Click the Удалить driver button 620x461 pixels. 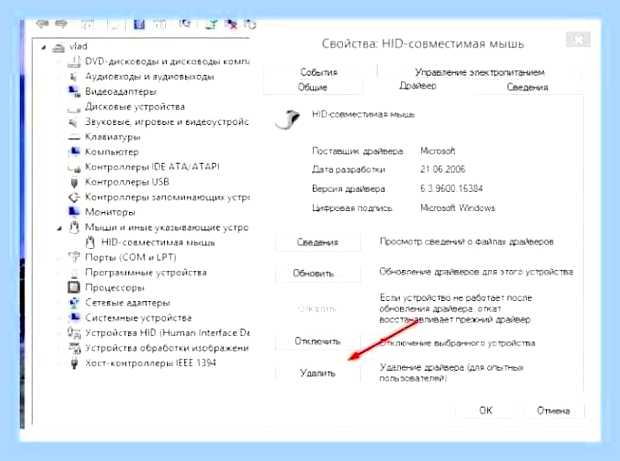(318, 373)
